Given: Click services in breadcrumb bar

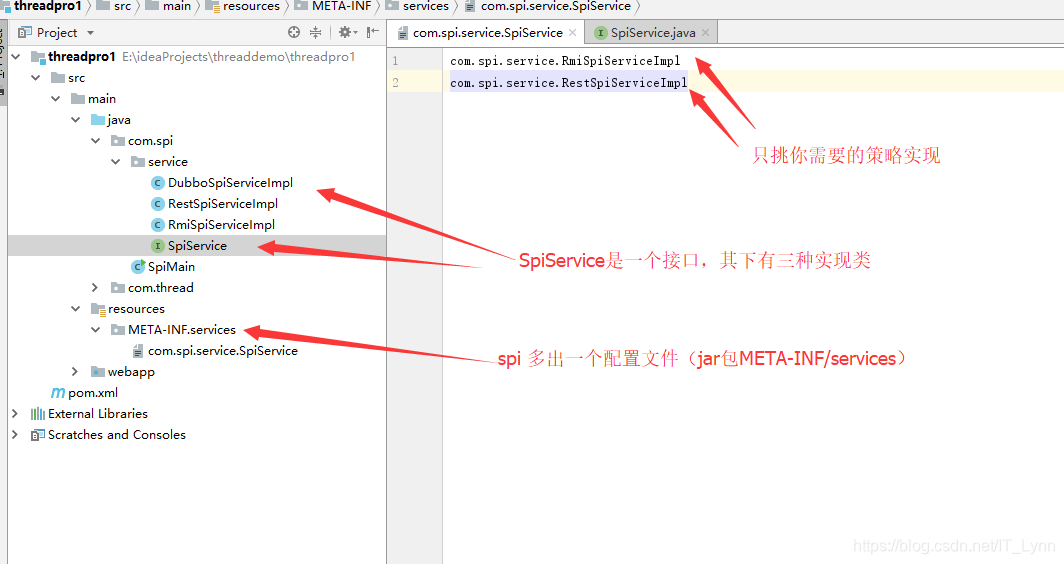Looking at the screenshot, I should coord(425,6).
